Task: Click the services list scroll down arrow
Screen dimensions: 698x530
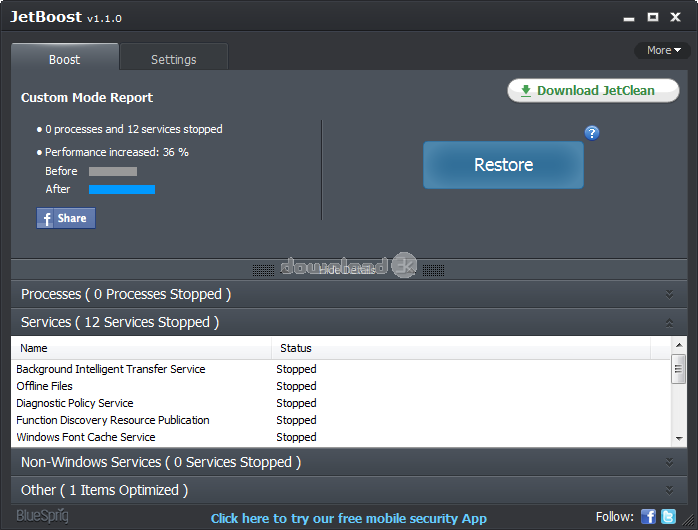Action: point(679,439)
